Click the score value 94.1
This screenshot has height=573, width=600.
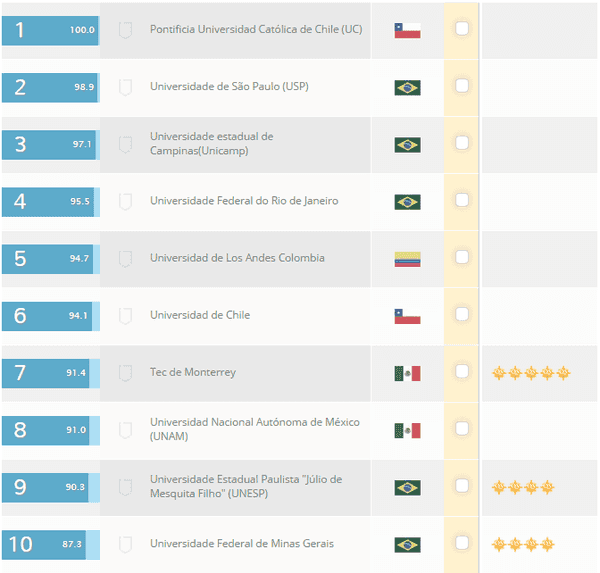78,316
